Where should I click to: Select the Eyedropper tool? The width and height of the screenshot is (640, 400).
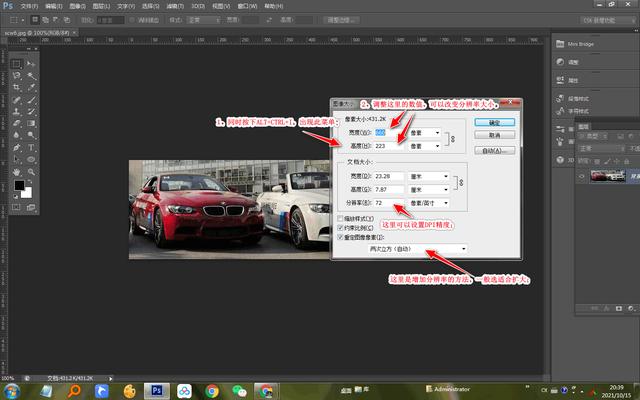31,87
